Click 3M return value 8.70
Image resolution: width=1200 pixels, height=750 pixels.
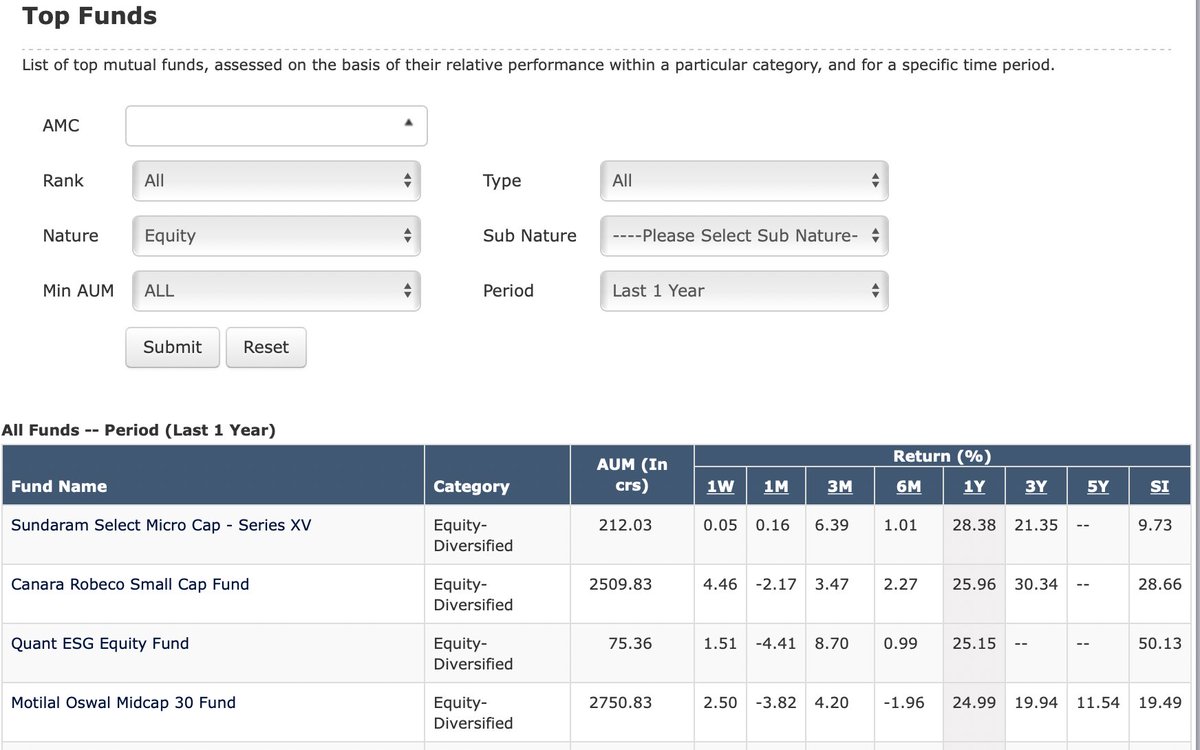point(832,643)
